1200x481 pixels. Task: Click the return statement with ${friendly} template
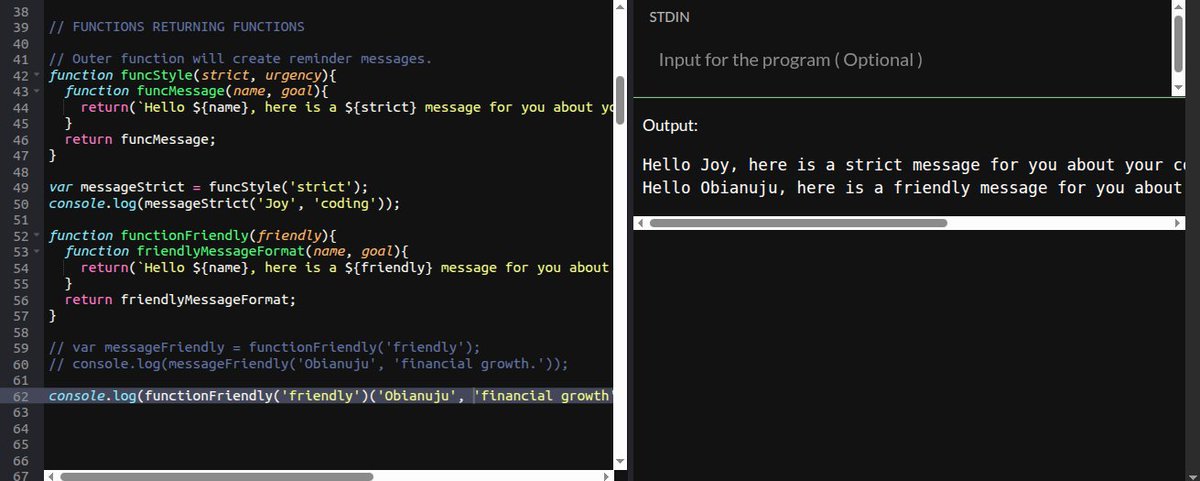click(x=346, y=267)
